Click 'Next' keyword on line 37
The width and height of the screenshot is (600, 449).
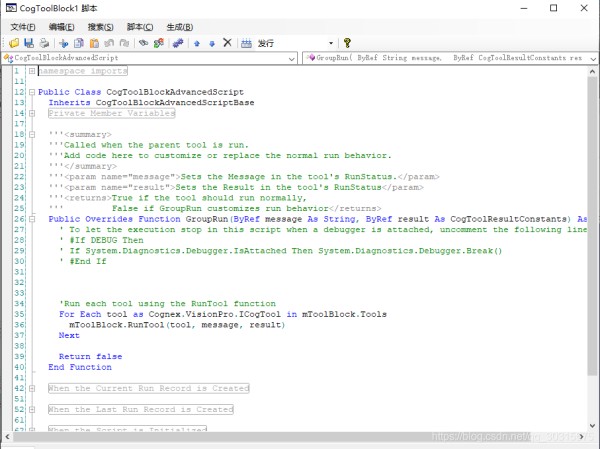(69, 335)
